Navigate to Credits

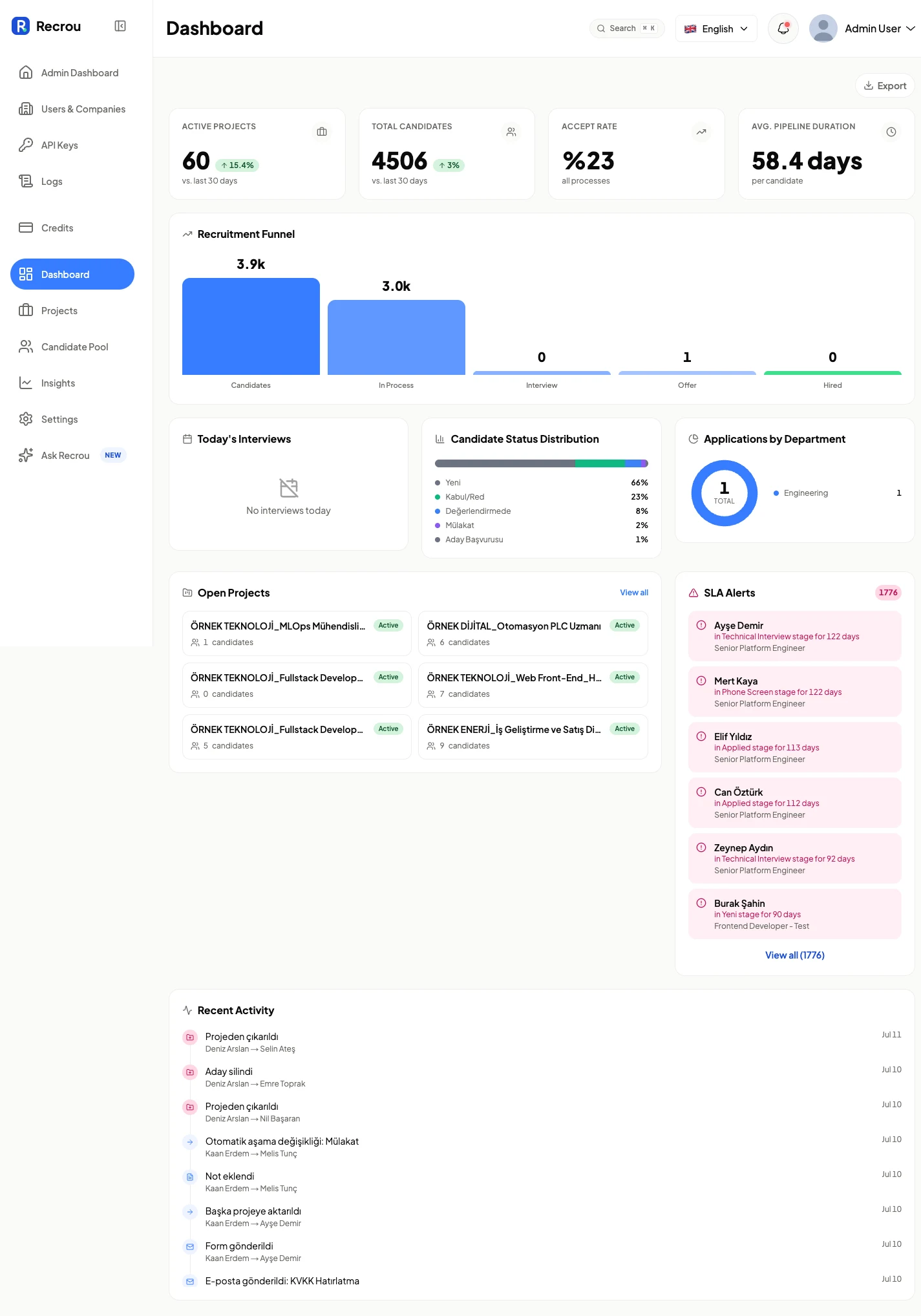[72, 228]
